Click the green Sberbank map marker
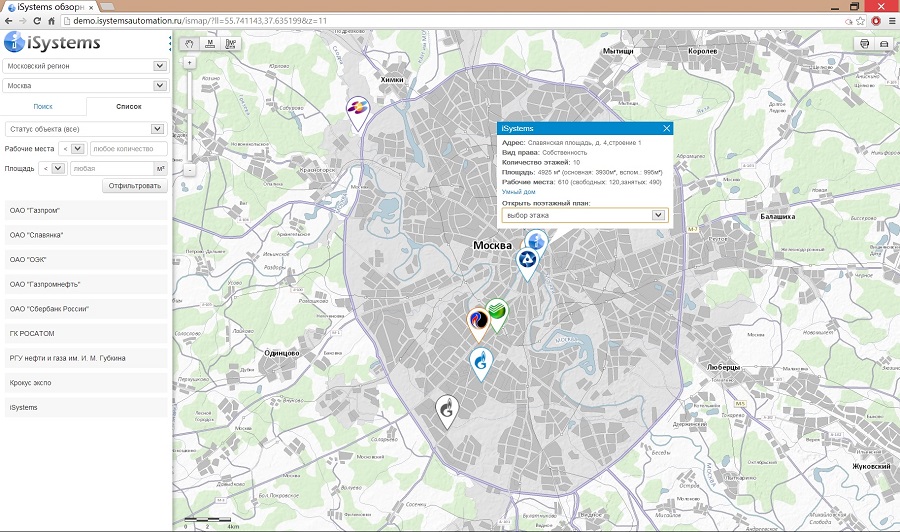Image resolution: width=900 pixels, height=532 pixels. 496,314
